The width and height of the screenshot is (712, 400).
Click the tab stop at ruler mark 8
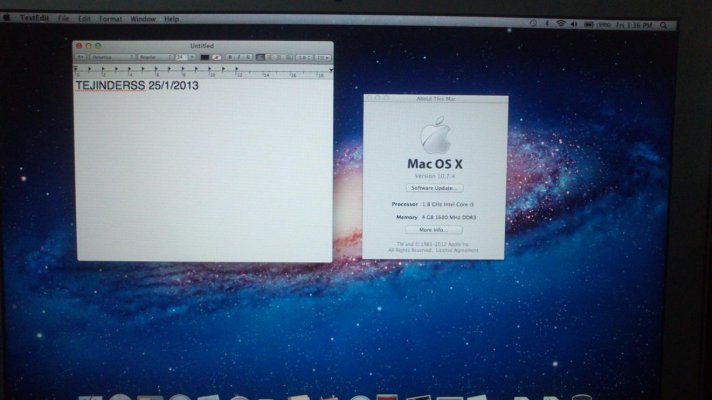coord(183,69)
